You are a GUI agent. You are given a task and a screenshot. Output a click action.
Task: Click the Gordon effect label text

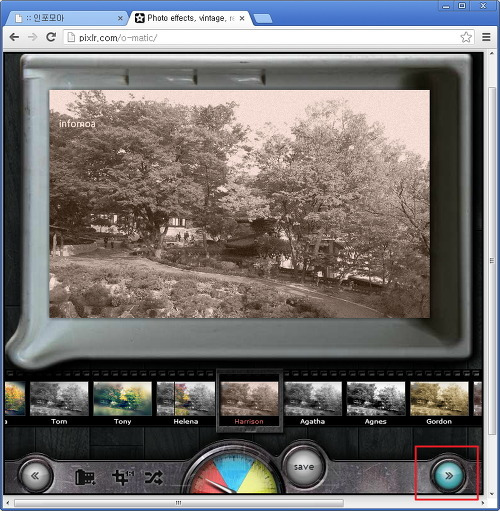pos(439,421)
